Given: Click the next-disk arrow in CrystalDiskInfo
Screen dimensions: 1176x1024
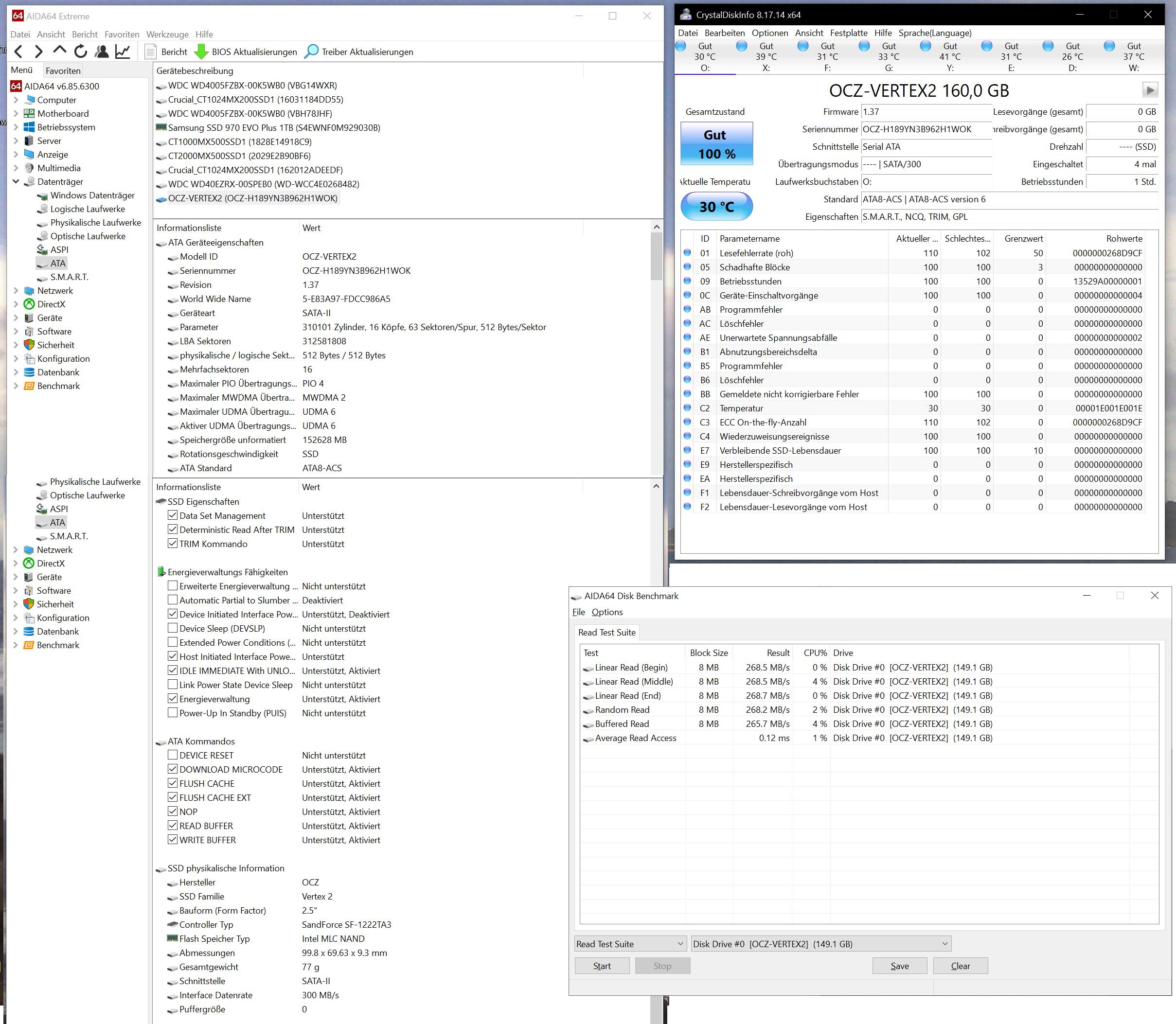Looking at the screenshot, I should [1150, 90].
